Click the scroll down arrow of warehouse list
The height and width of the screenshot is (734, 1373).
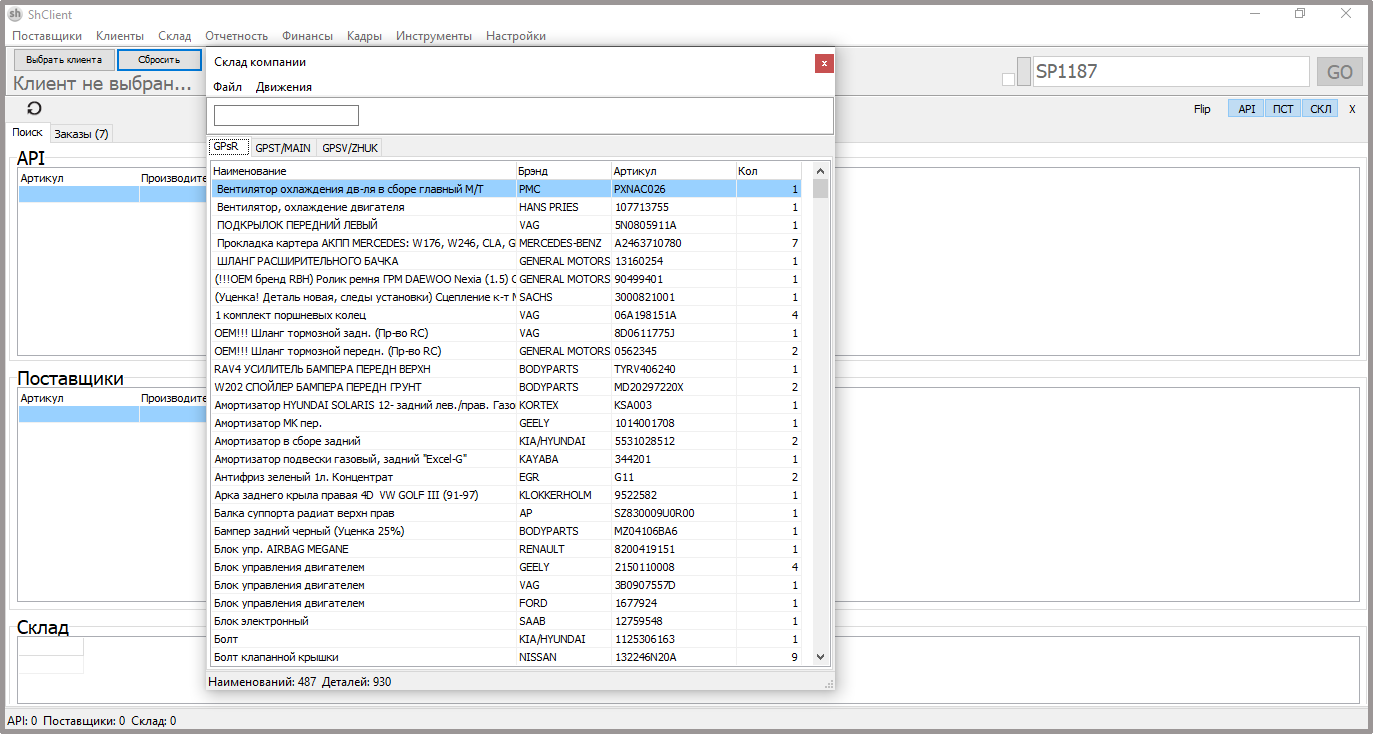pyautogui.click(x=820, y=657)
